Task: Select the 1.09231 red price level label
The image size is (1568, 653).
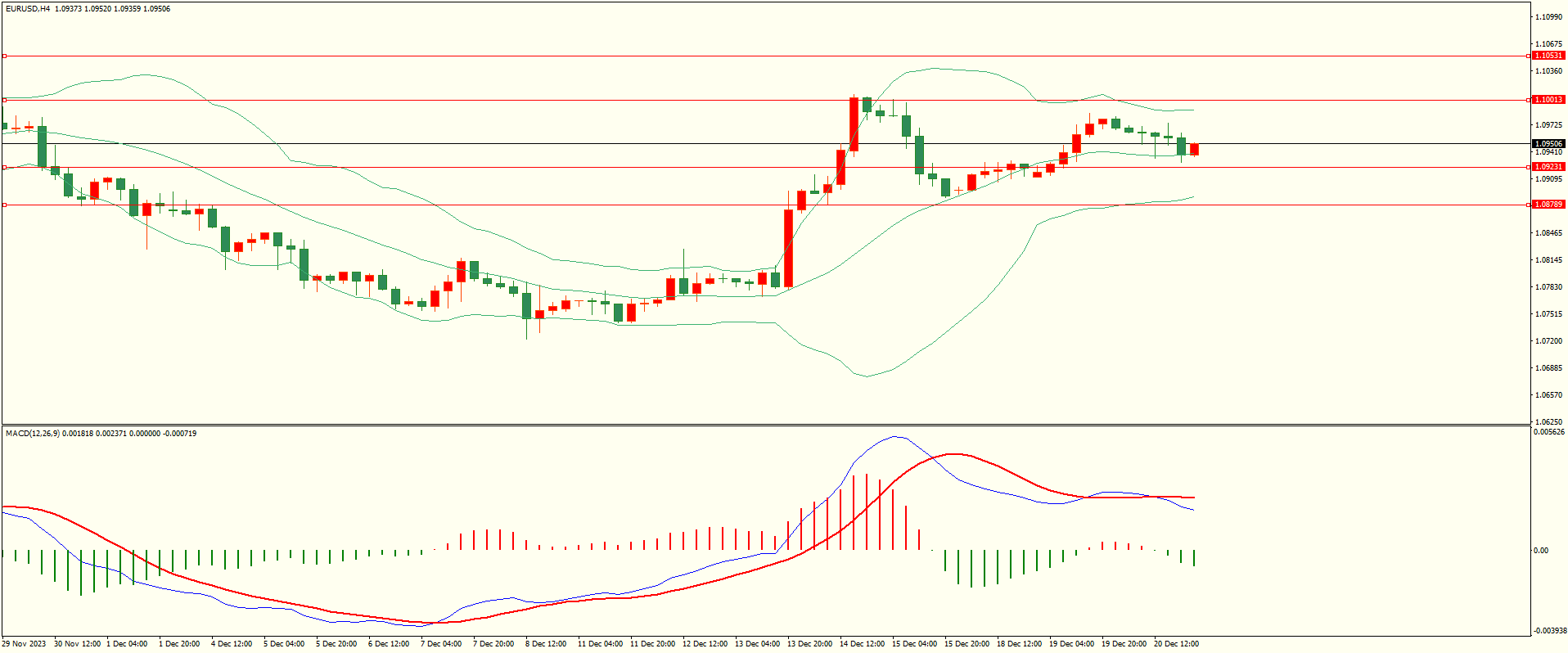Action: (1548, 167)
